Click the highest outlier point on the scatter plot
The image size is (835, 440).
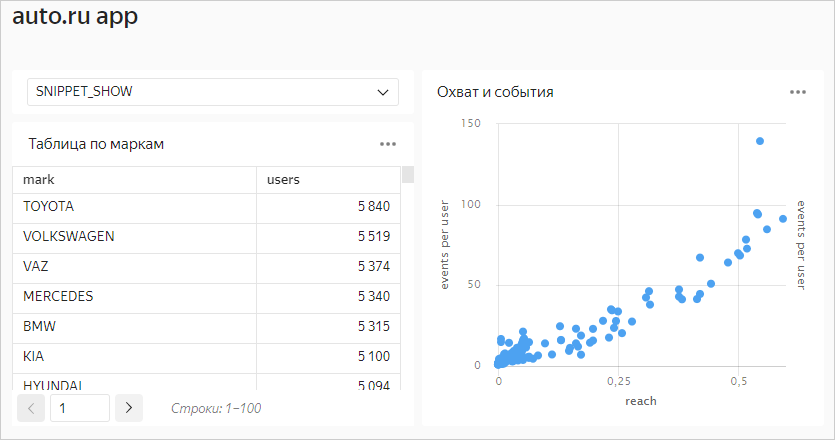point(760,141)
